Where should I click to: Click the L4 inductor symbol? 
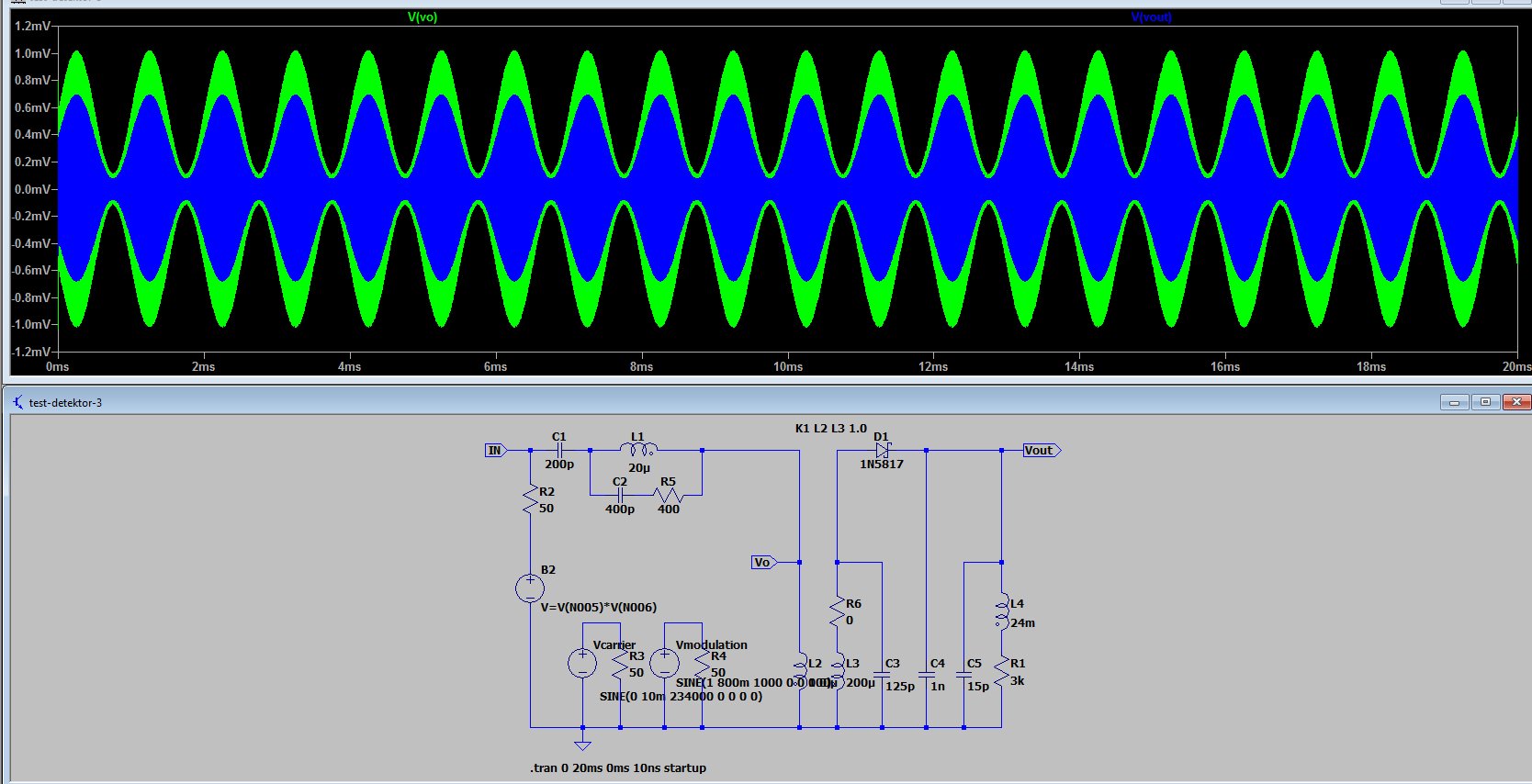[1001, 611]
